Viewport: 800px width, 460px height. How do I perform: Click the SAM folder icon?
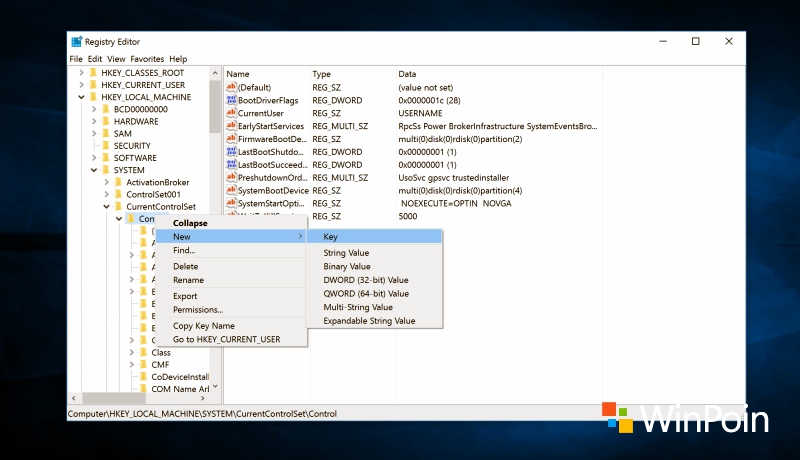point(106,134)
